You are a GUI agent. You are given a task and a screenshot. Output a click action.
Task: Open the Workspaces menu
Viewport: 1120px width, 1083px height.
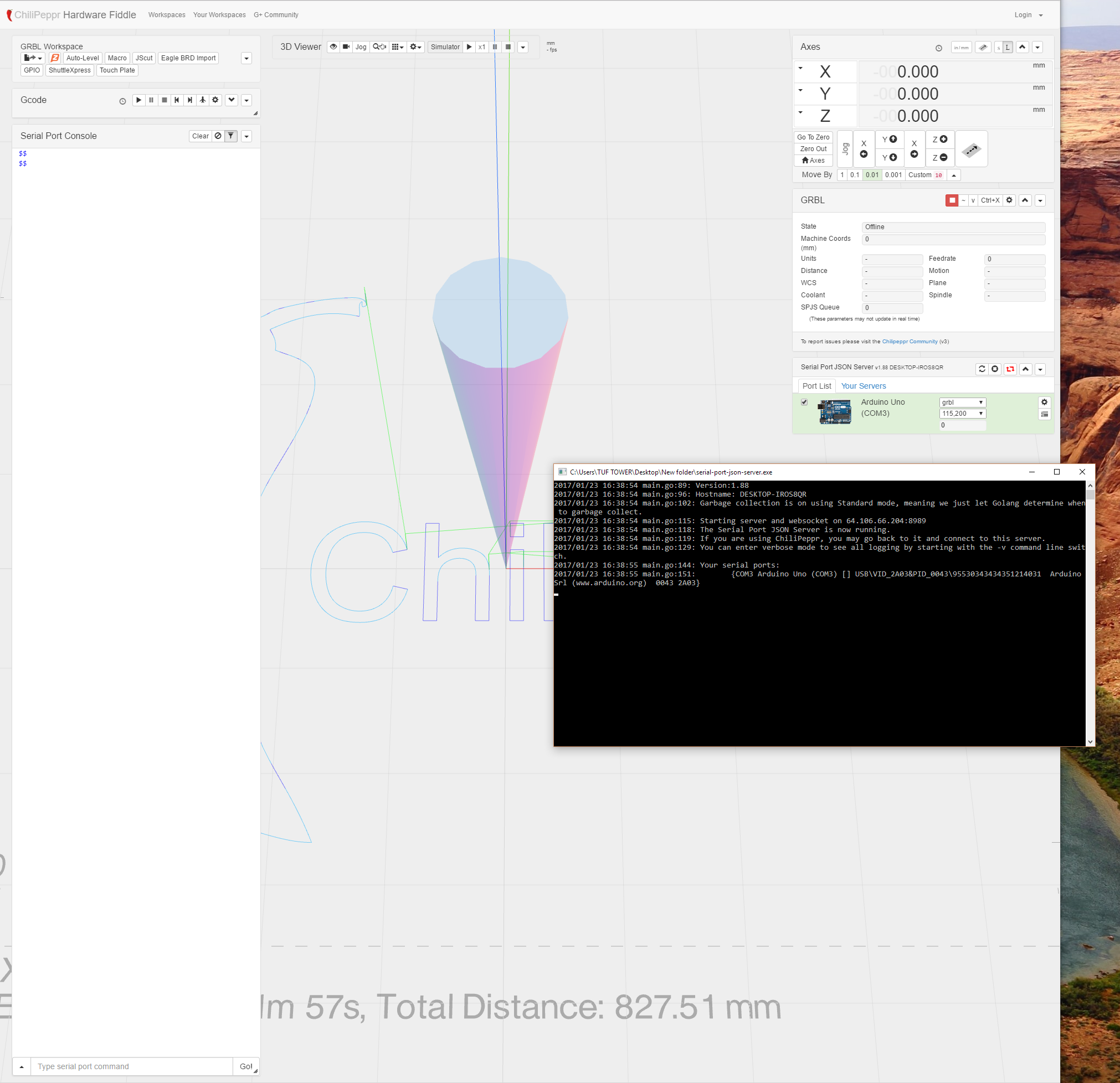point(166,15)
